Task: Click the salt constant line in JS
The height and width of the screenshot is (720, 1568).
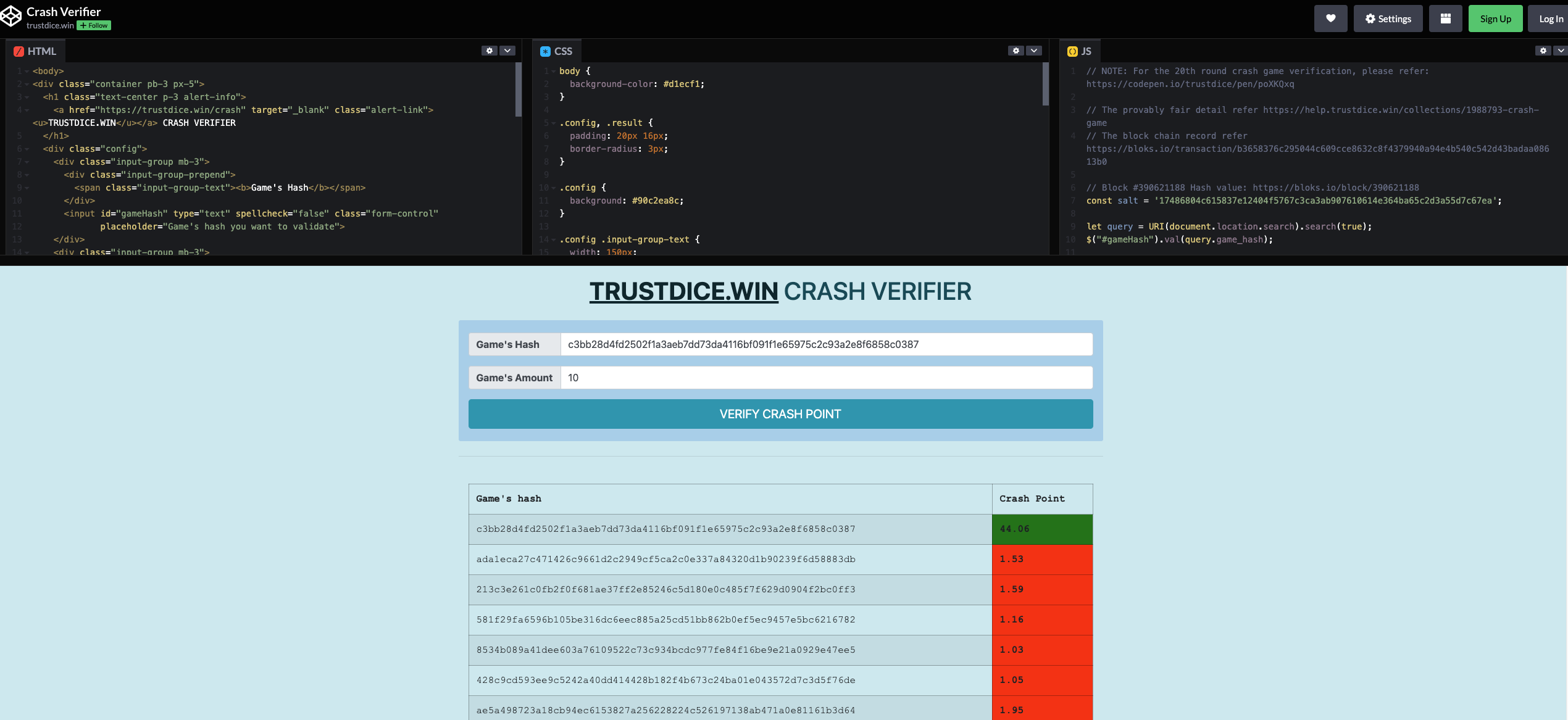Action: [1294, 201]
